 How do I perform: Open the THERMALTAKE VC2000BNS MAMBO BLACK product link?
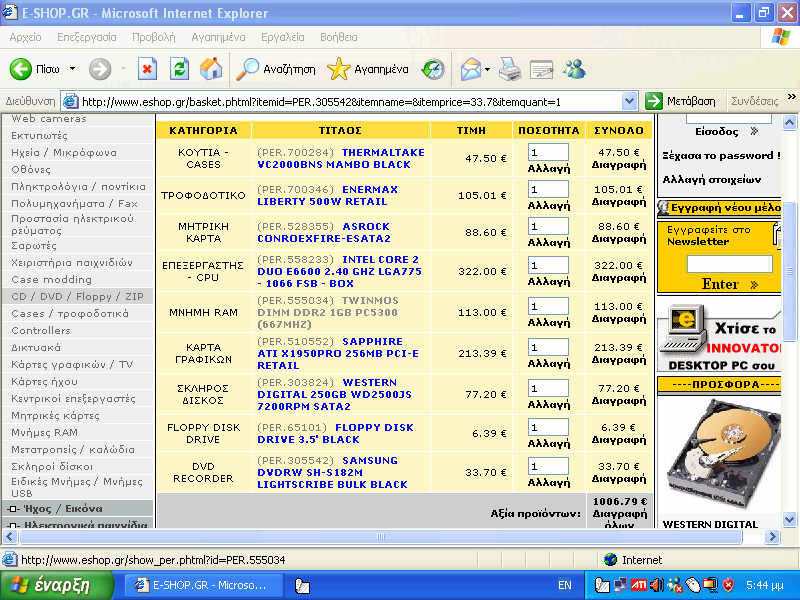pyautogui.click(x=341, y=159)
